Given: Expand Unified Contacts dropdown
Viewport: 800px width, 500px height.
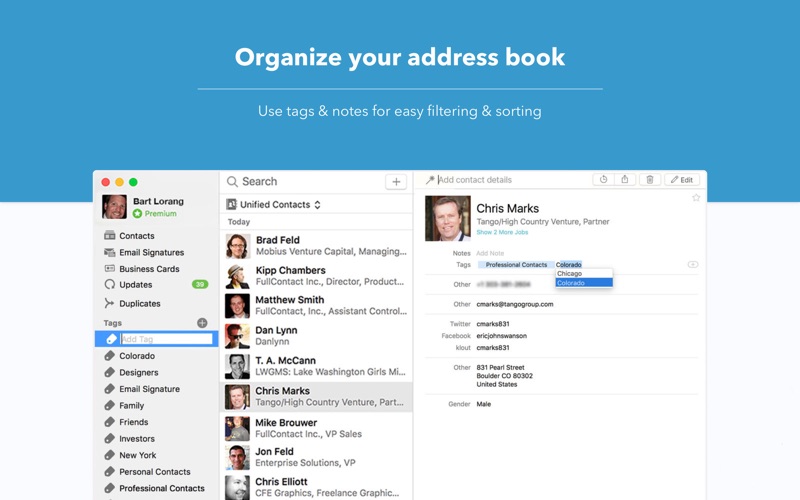Looking at the screenshot, I should pos(273,205).
